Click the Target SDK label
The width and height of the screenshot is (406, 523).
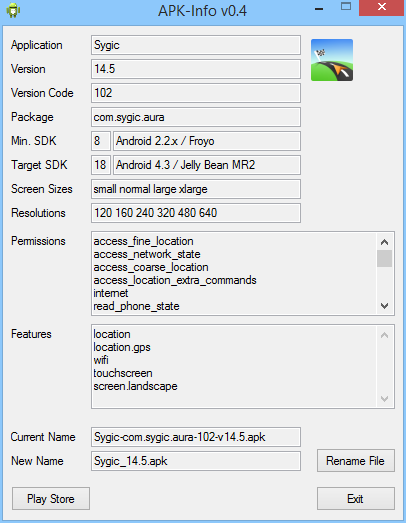click(39, 165)
